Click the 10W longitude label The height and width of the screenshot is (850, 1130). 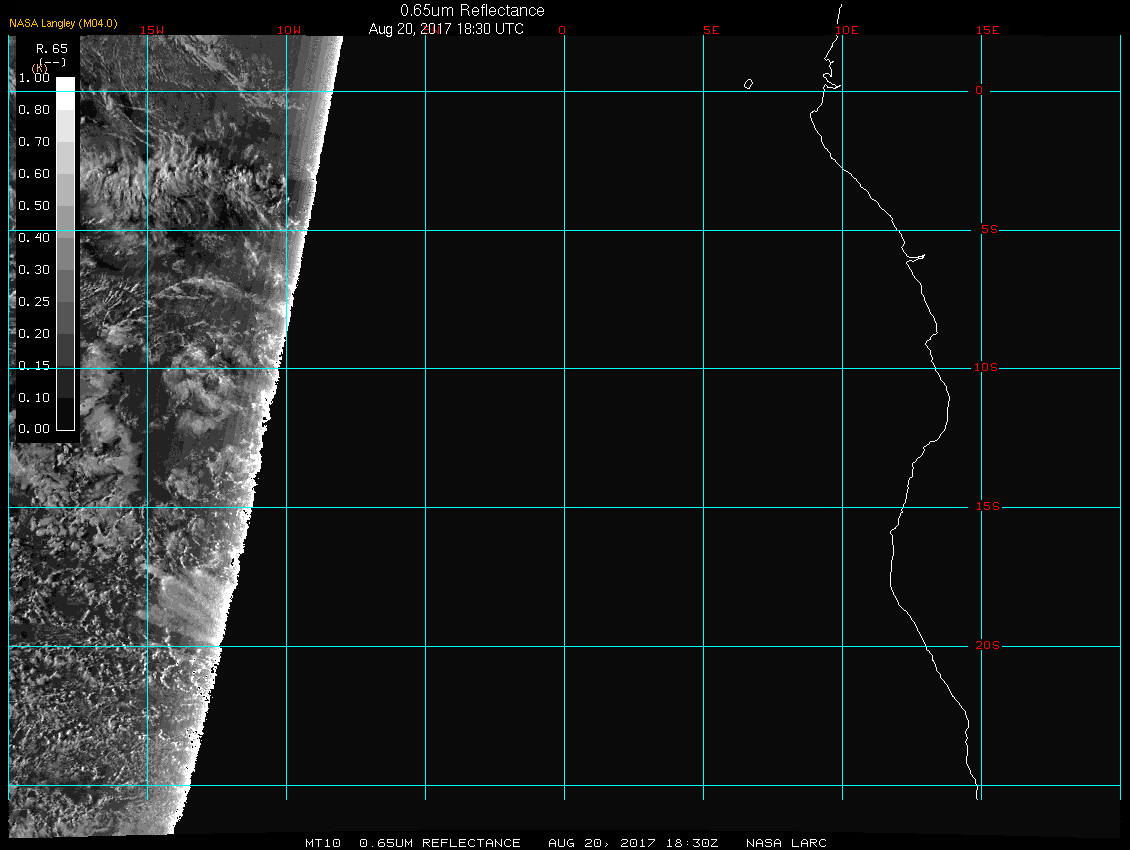pyautogui.click(x=288, y=30)
